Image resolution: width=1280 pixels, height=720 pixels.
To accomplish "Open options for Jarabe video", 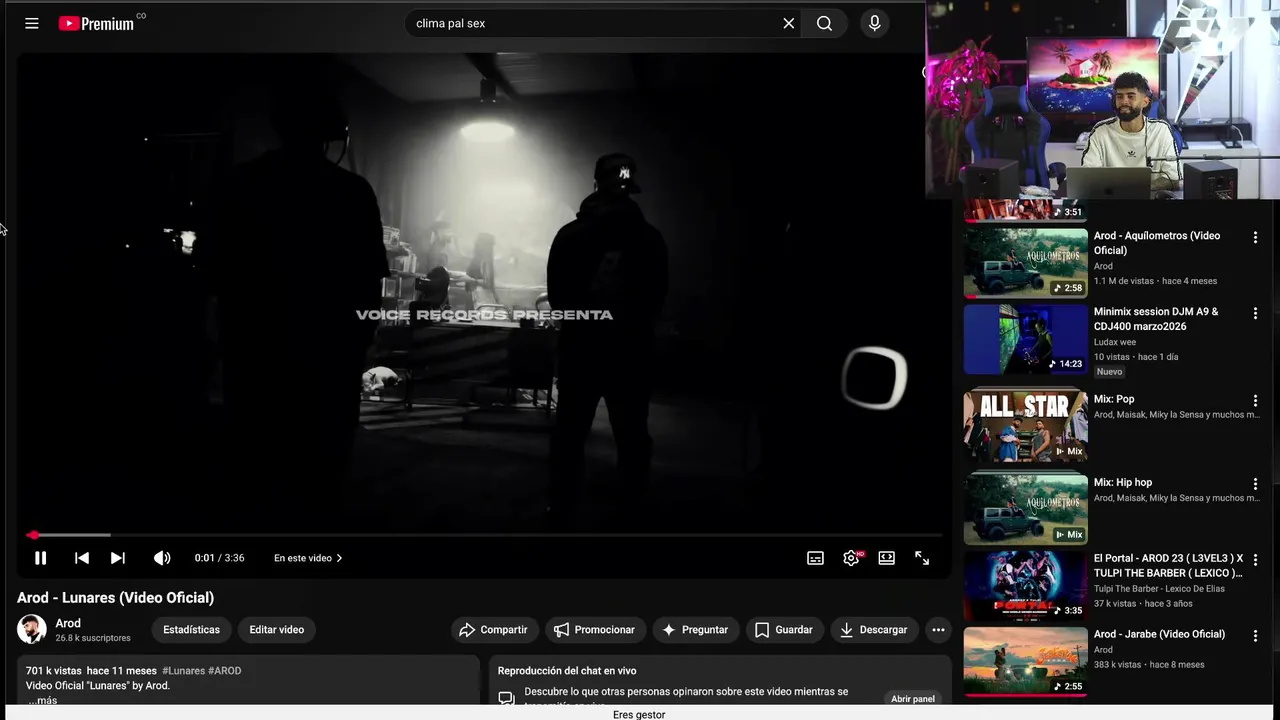I will 1255,636.
